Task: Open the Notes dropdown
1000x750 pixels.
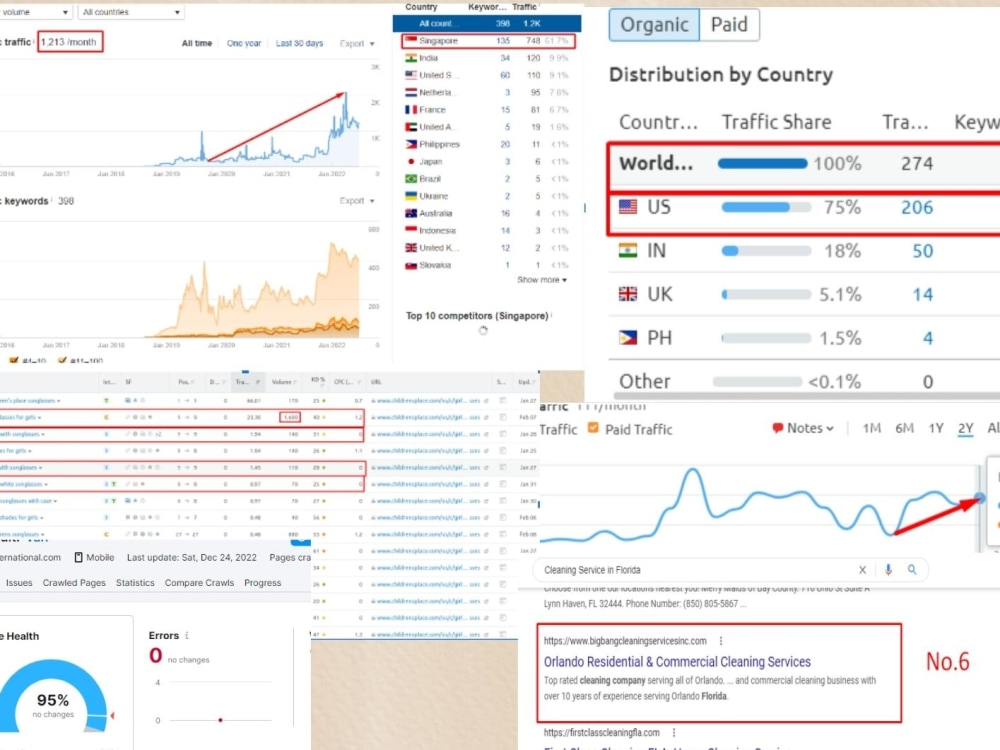Action: [810, 429]
